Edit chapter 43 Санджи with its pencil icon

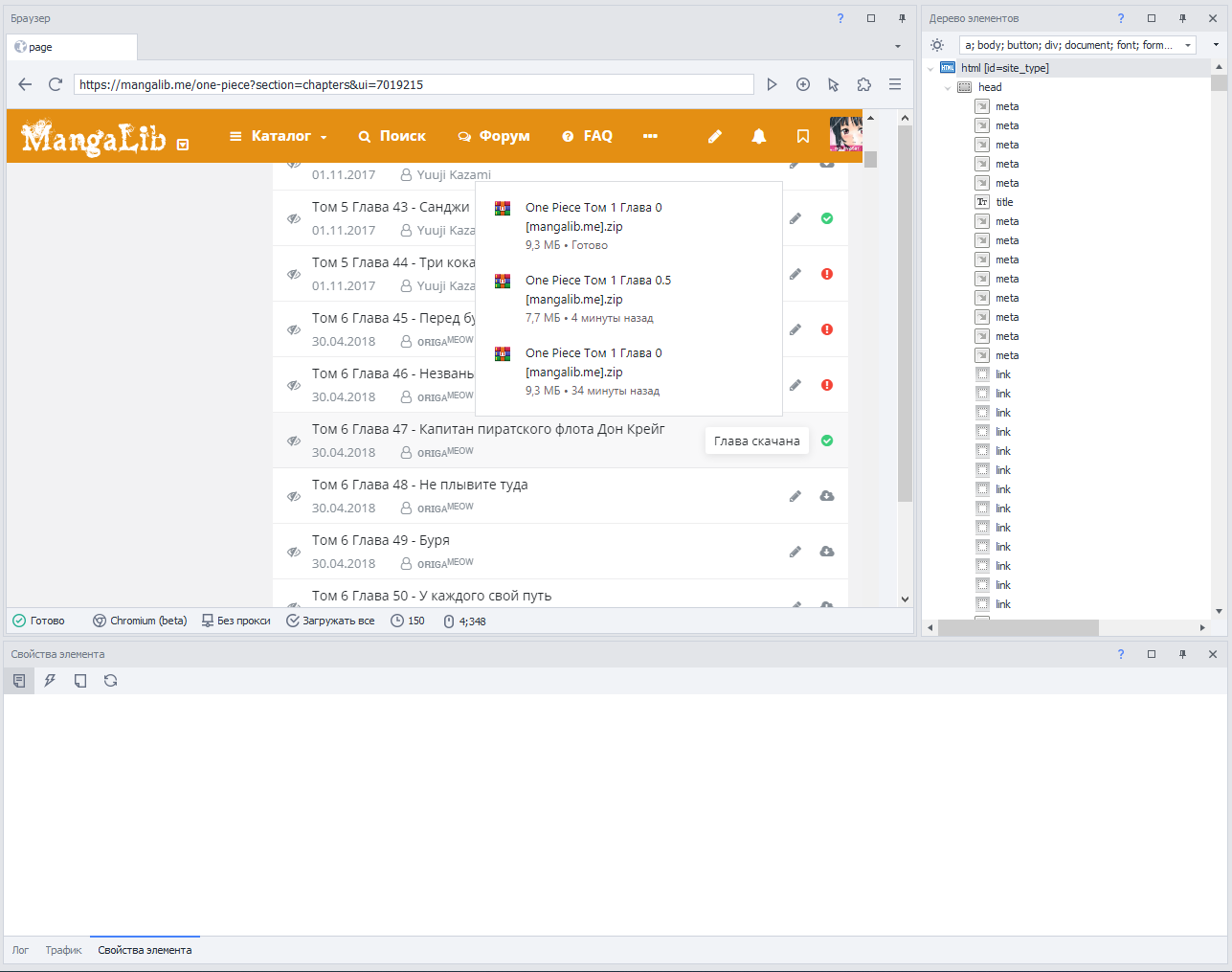795,218
